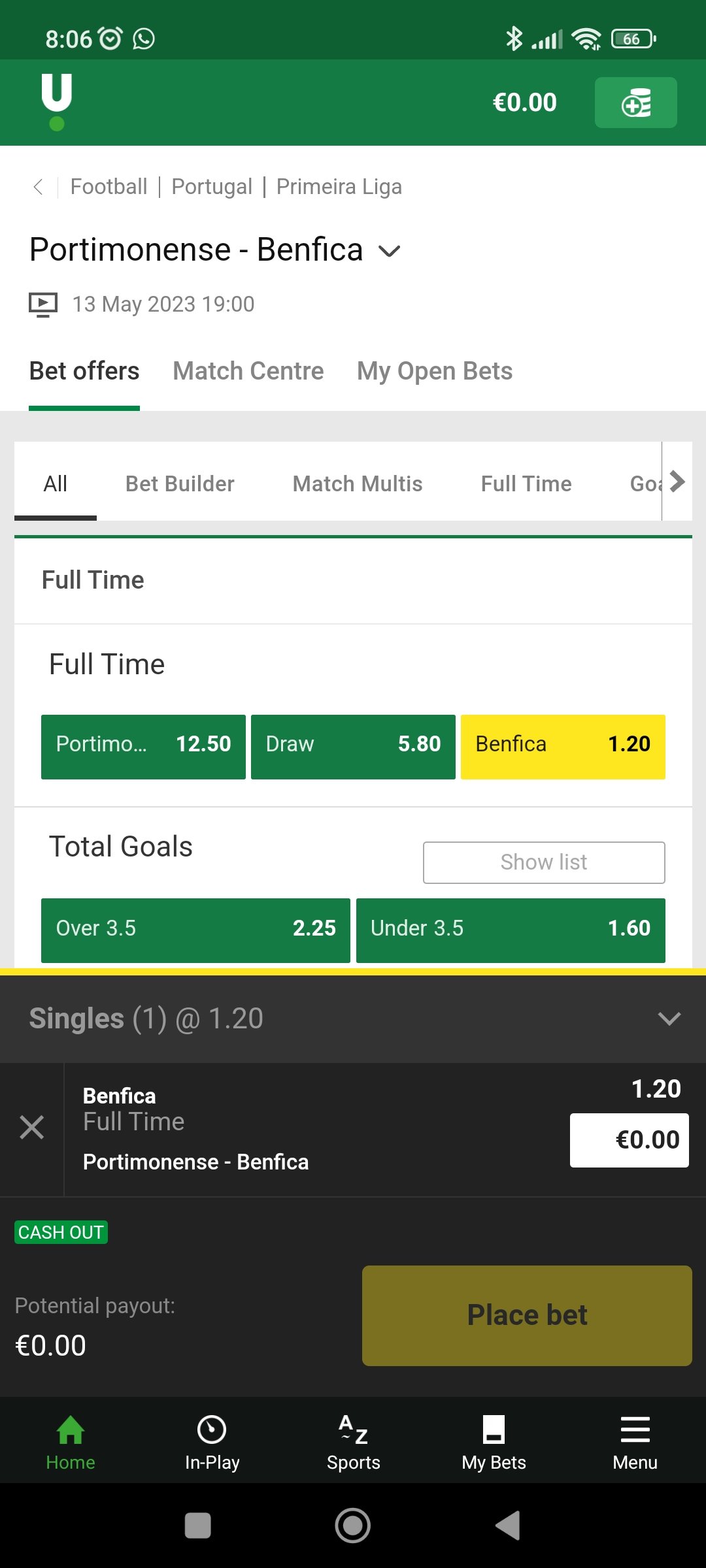
Task: Open the deposit coins icon button
Action: [x=635, y=103]
